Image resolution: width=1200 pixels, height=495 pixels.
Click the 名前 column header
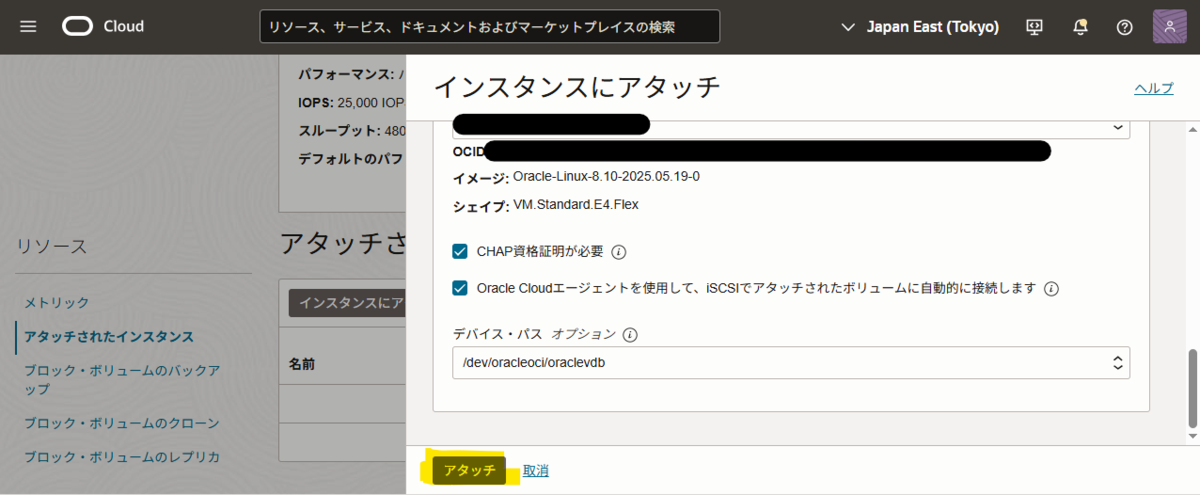(x=302, y=364)
